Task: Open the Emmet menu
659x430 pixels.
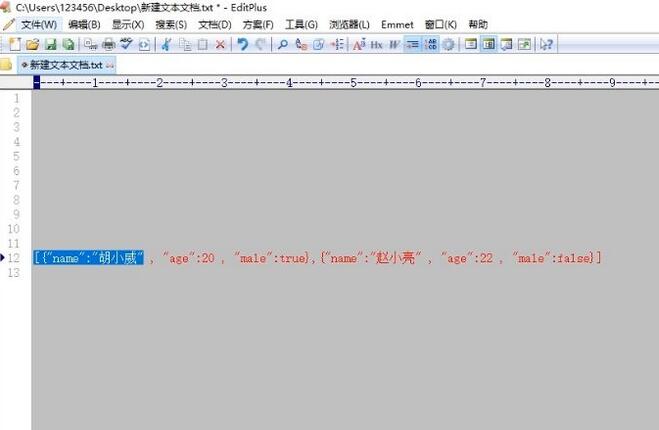Action: coord(397,25)
